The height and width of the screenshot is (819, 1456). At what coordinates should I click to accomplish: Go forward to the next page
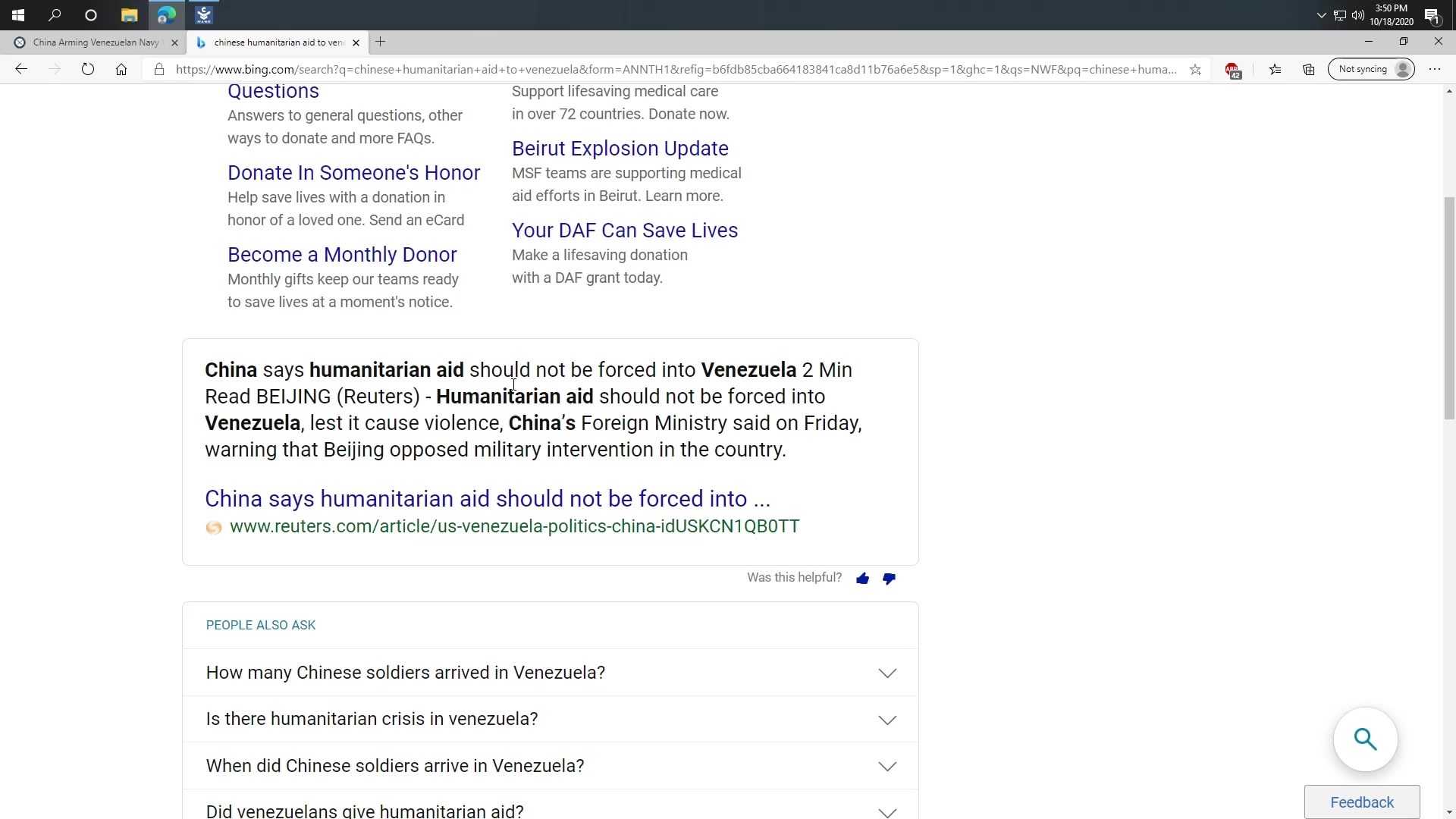click(x=55, y=69)
